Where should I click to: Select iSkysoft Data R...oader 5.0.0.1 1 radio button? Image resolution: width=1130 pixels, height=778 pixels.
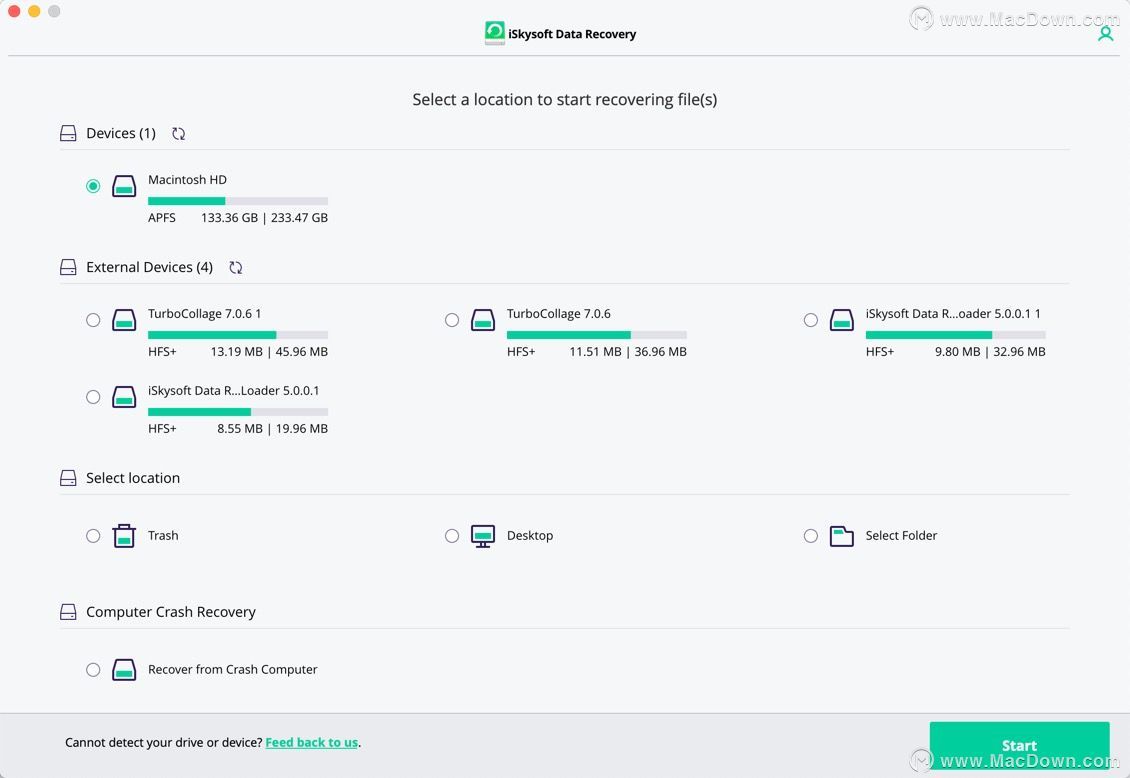pos(811,320)
